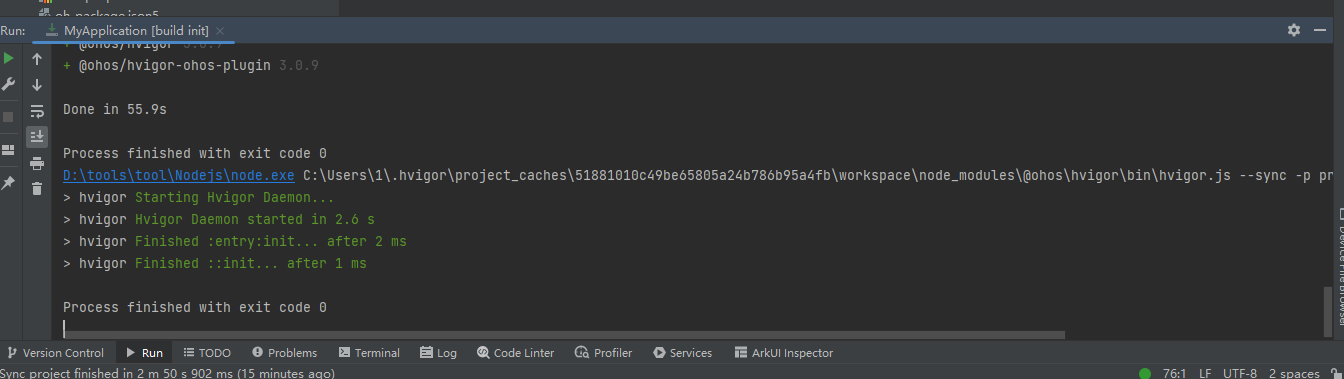
Task: Select the MyApplication [build init] tab
Action: [x=135, y=31]
